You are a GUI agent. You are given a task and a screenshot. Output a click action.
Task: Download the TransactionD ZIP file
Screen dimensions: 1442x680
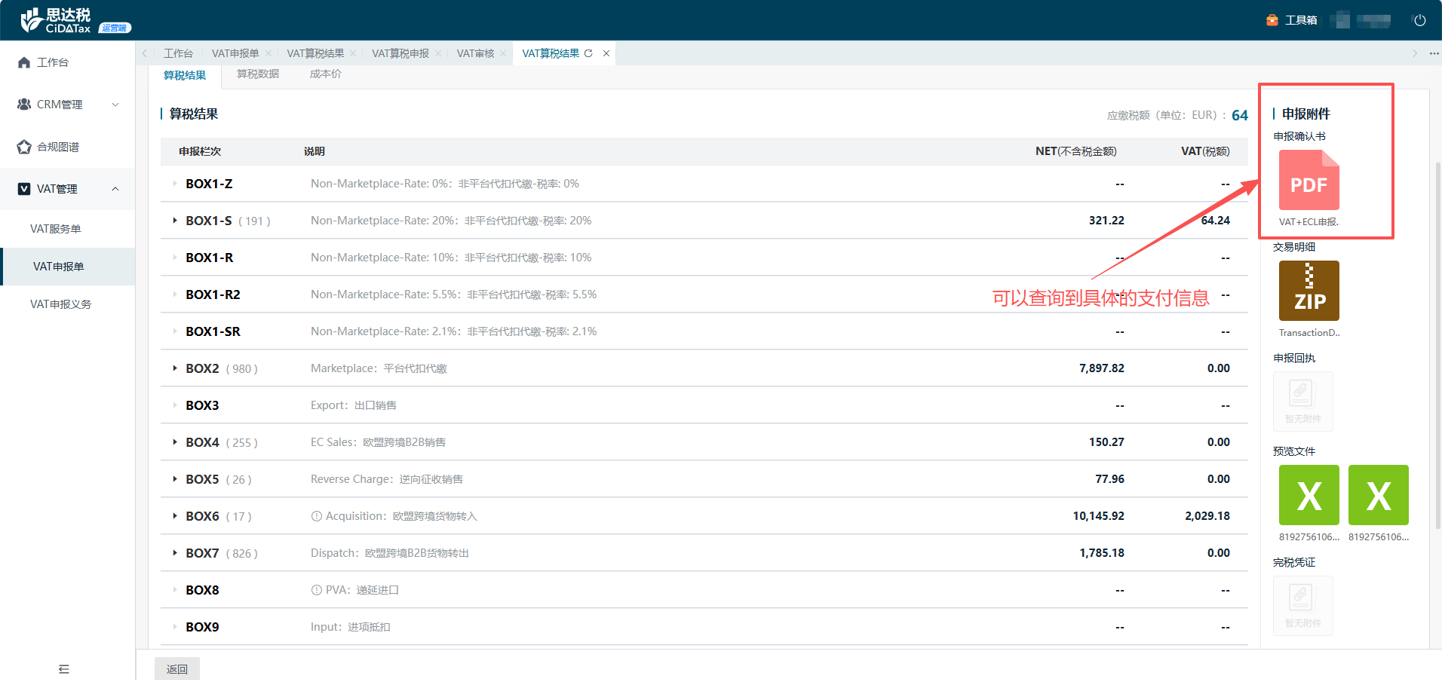coord(1308,291)
